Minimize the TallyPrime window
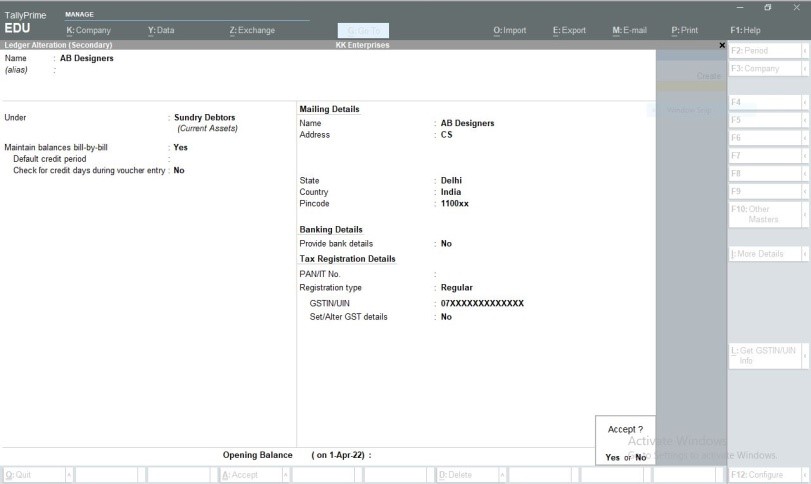 (740, 8)
